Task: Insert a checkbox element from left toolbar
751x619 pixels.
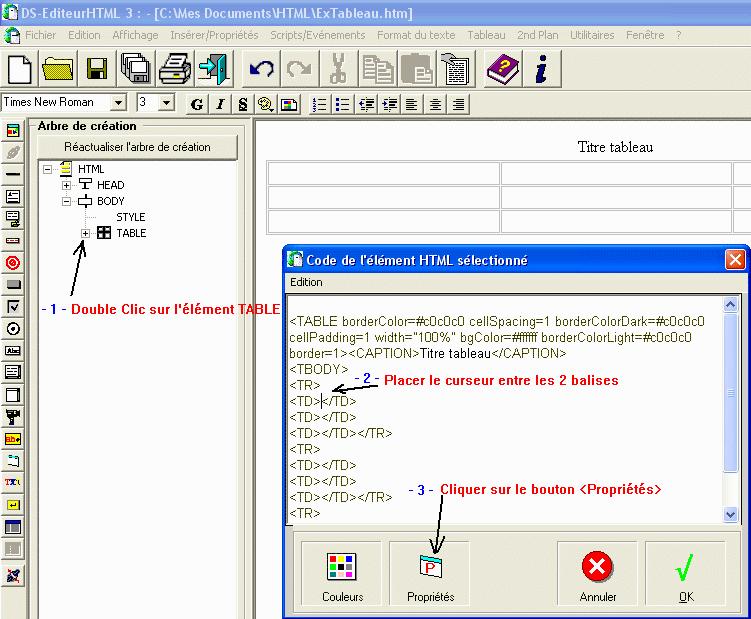Action: point(13,306)
